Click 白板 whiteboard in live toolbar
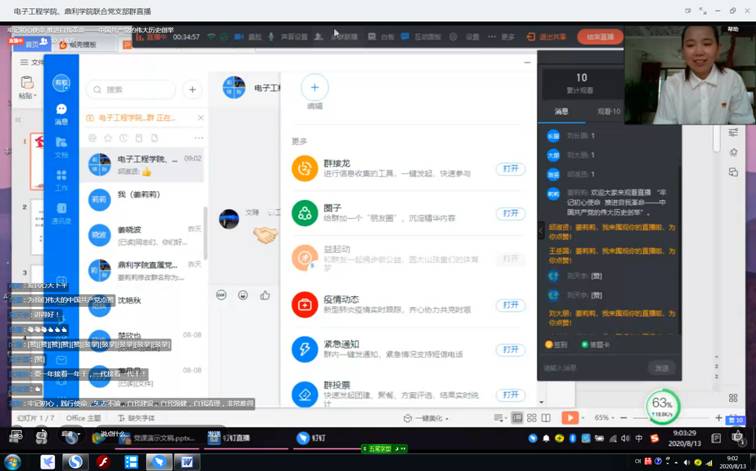 [381, 37]
